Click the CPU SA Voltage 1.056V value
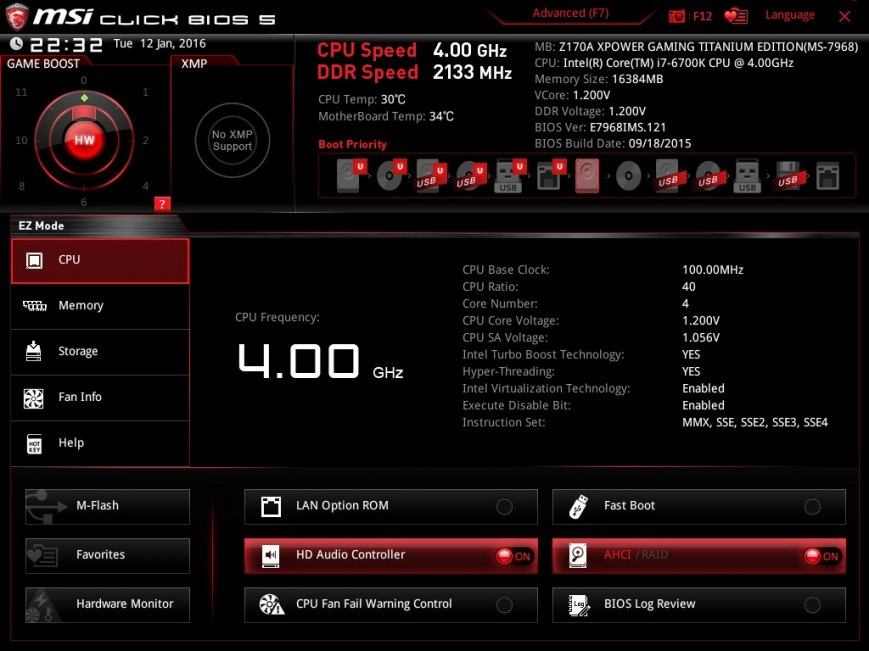 coord(701,338)
